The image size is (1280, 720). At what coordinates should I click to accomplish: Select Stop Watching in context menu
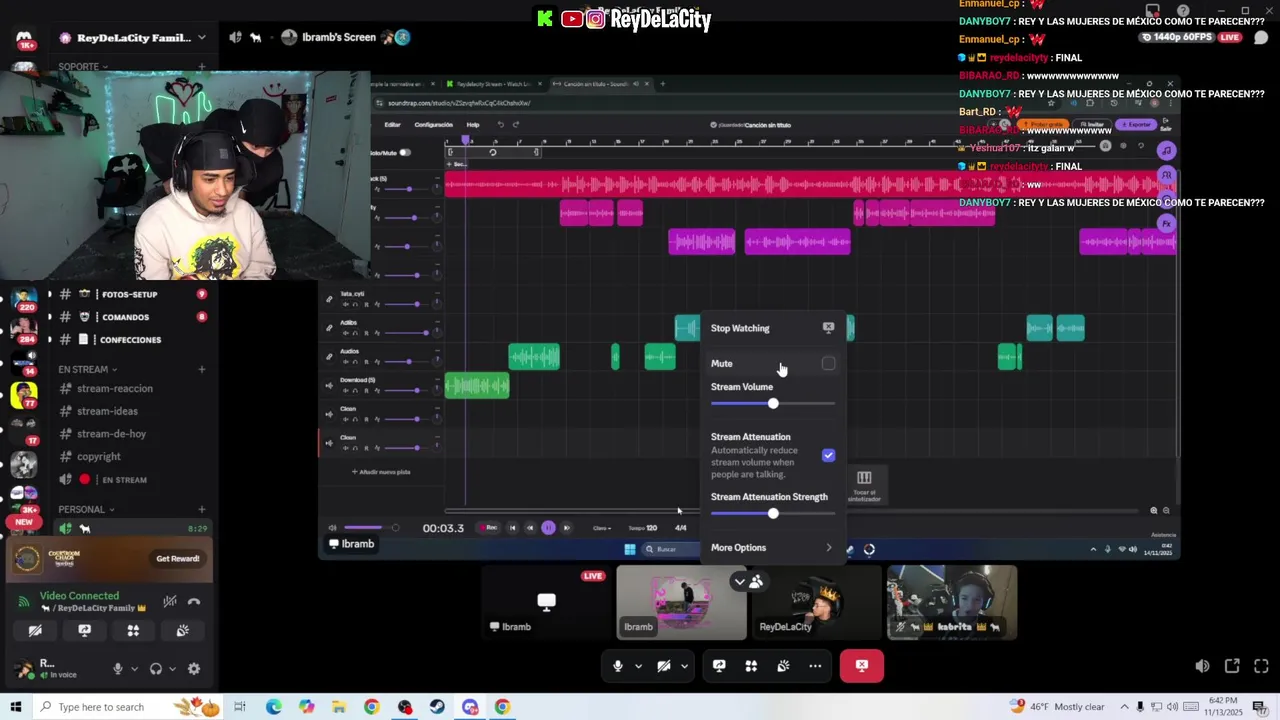pyautogui.click(x=772, y=328)
